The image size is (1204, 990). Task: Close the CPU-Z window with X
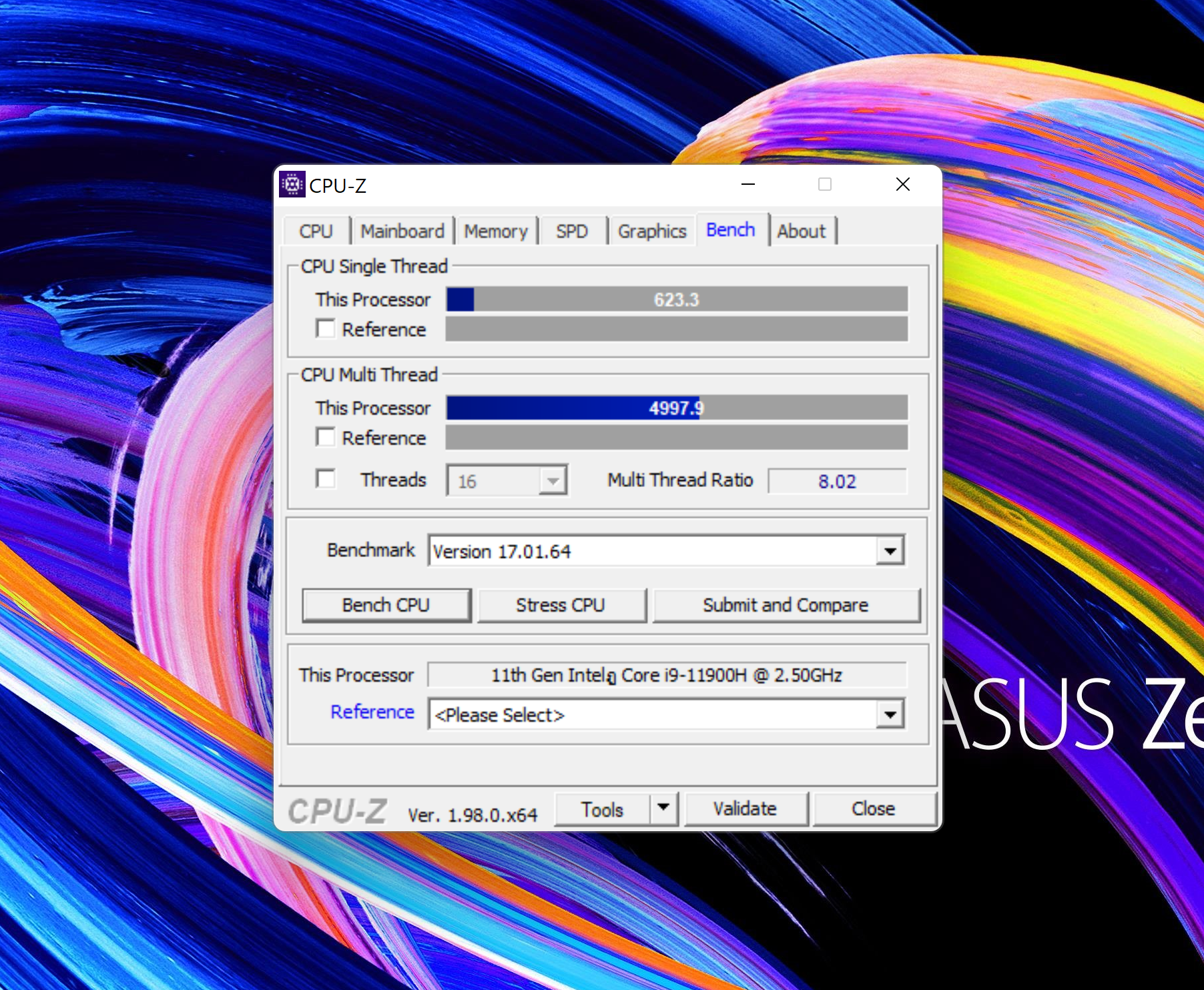pos(903,184)
